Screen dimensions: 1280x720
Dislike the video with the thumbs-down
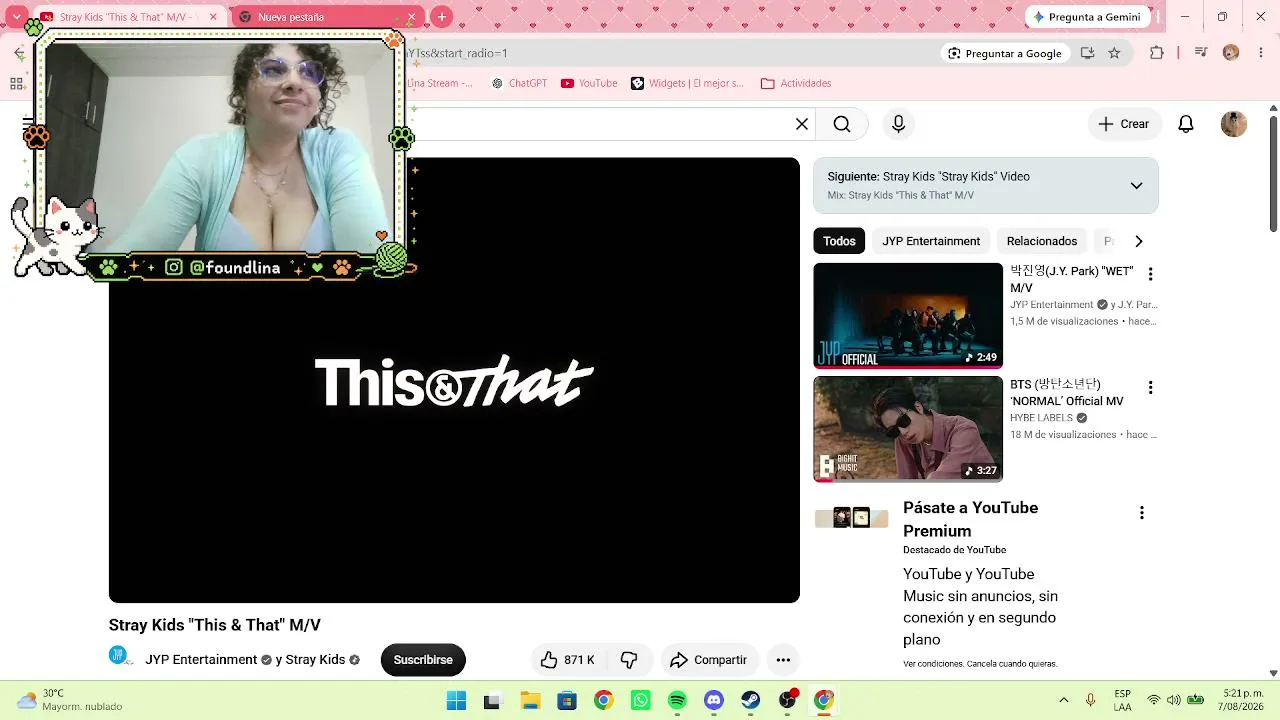(x=629, y=660)
